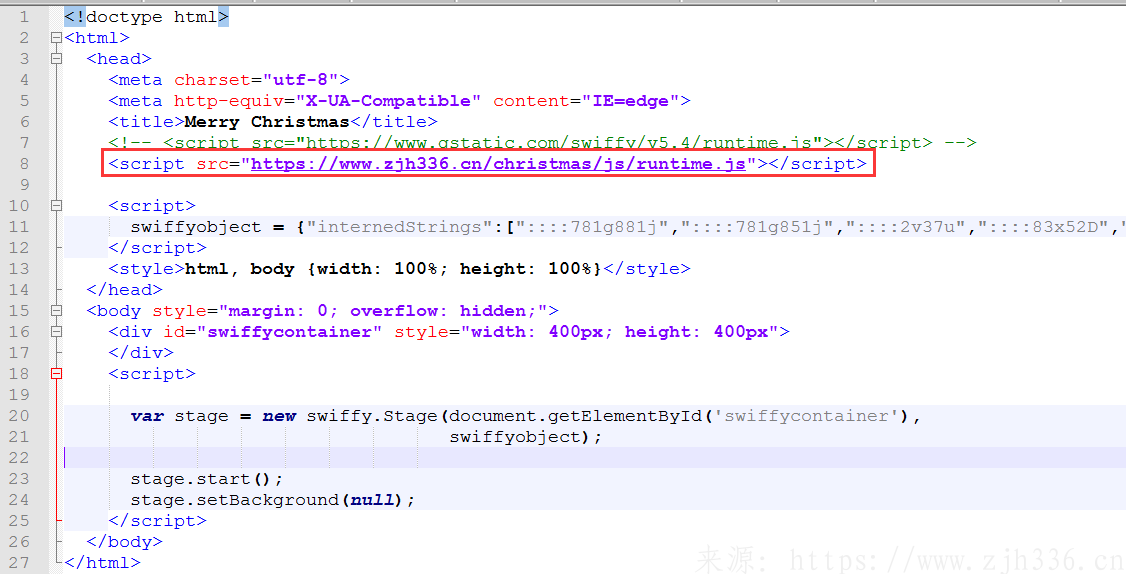Click the "margin: 0; overflow: hidden;" value
1126x574 pixels.
(383, 310)
